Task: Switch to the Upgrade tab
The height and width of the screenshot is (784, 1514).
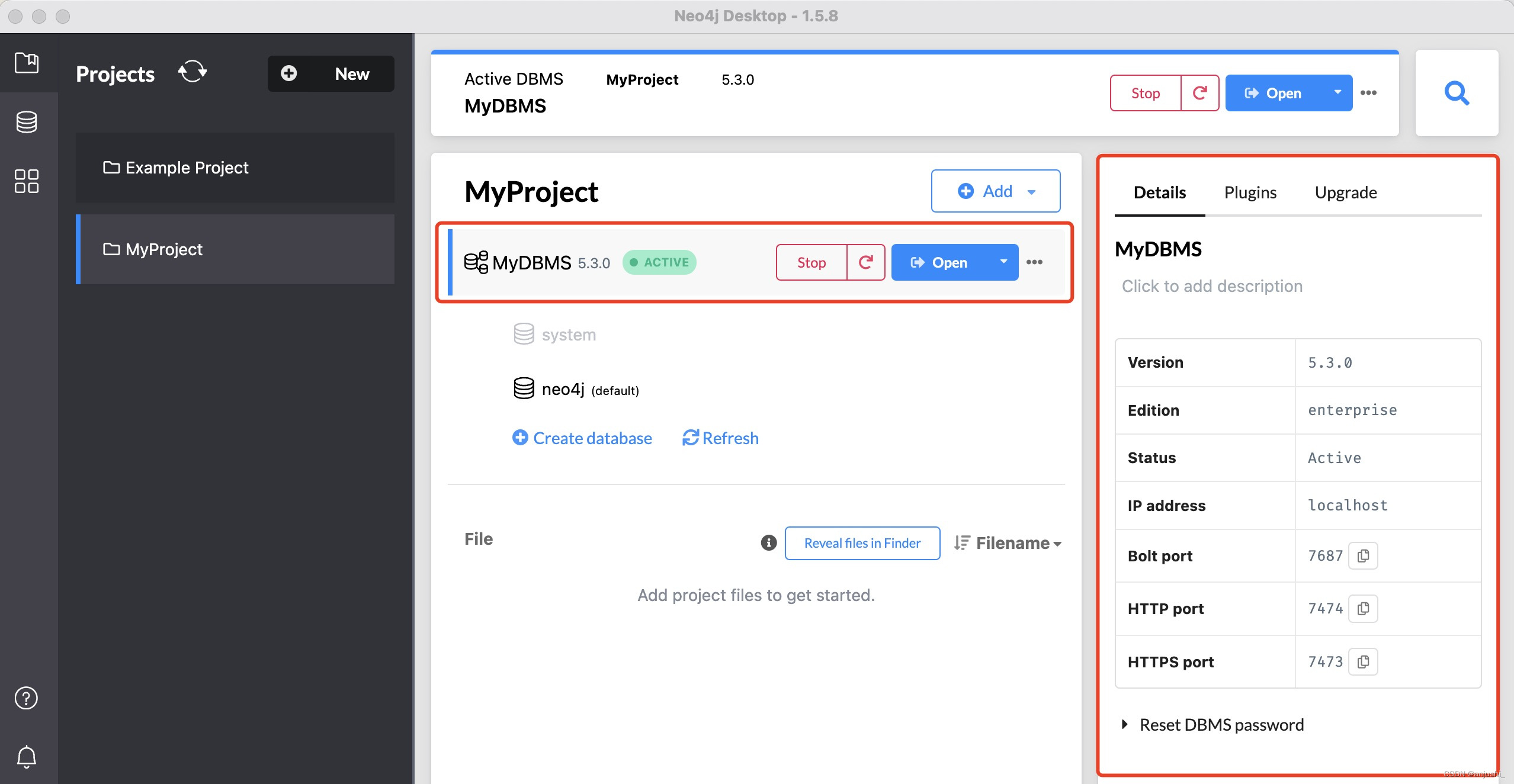Action: (1345, 192)
